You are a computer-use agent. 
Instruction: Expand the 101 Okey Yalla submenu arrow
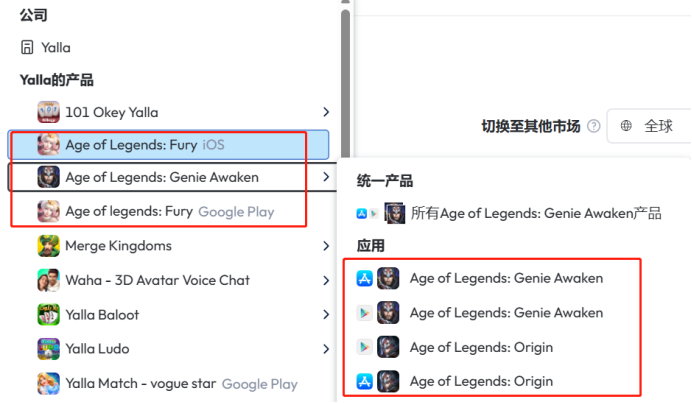tap(326, 112)
